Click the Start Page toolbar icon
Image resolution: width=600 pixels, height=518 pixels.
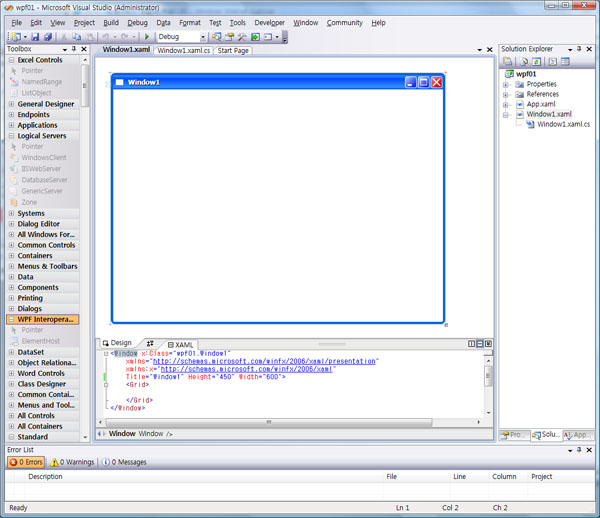pos(255,37)
